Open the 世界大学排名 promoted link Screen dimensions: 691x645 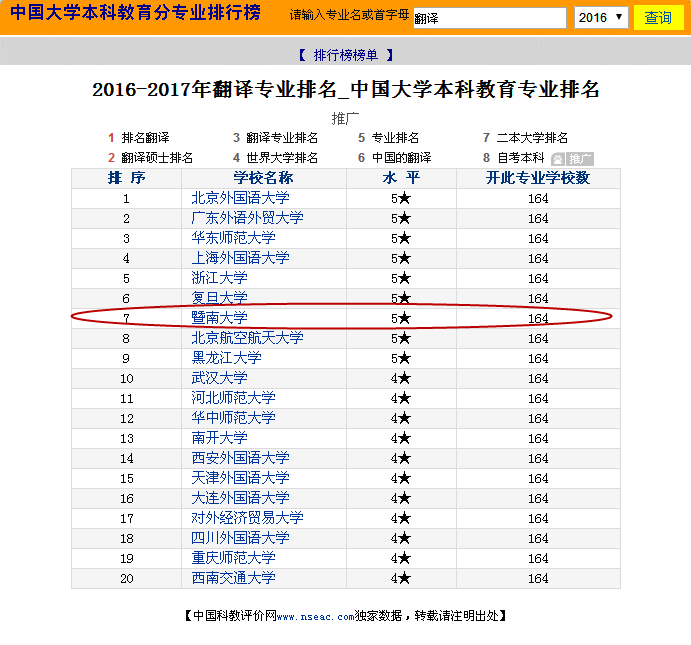[x=282, y=158]
